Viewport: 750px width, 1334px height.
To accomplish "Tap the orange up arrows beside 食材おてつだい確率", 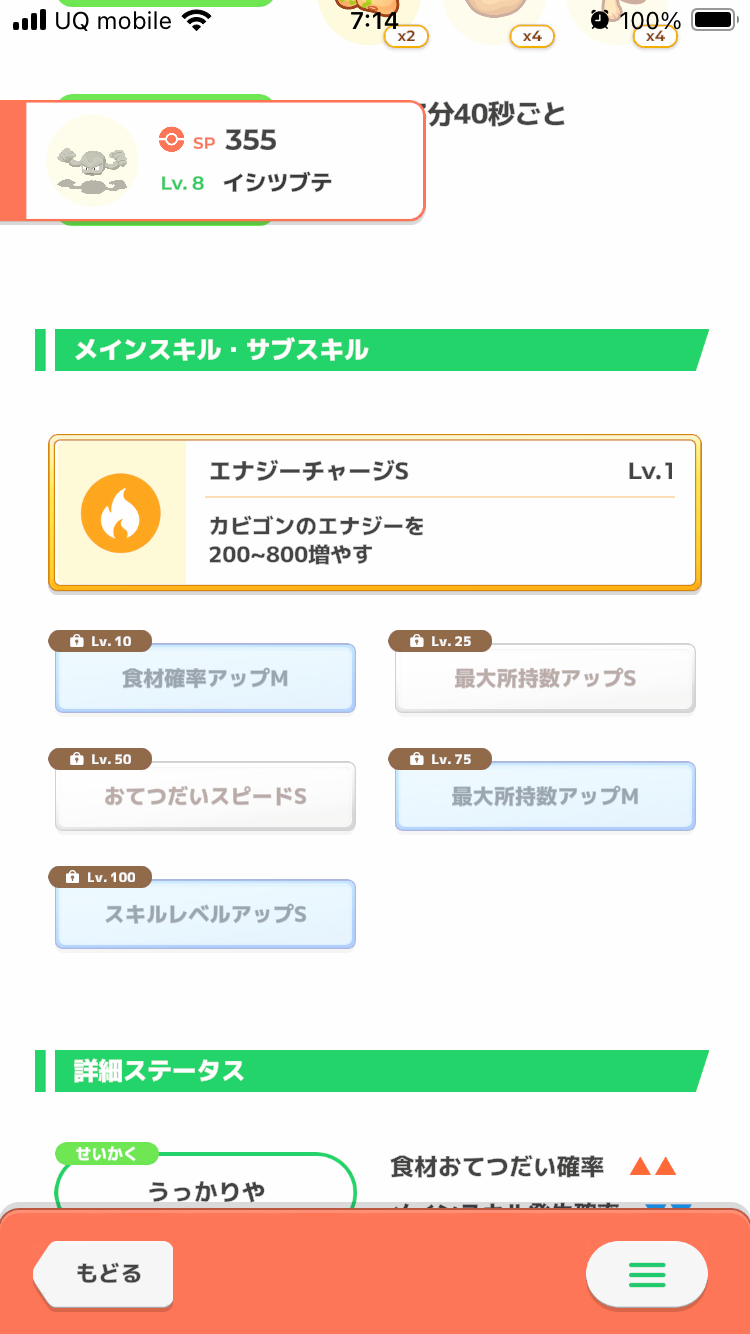I will pos(653,1167).
